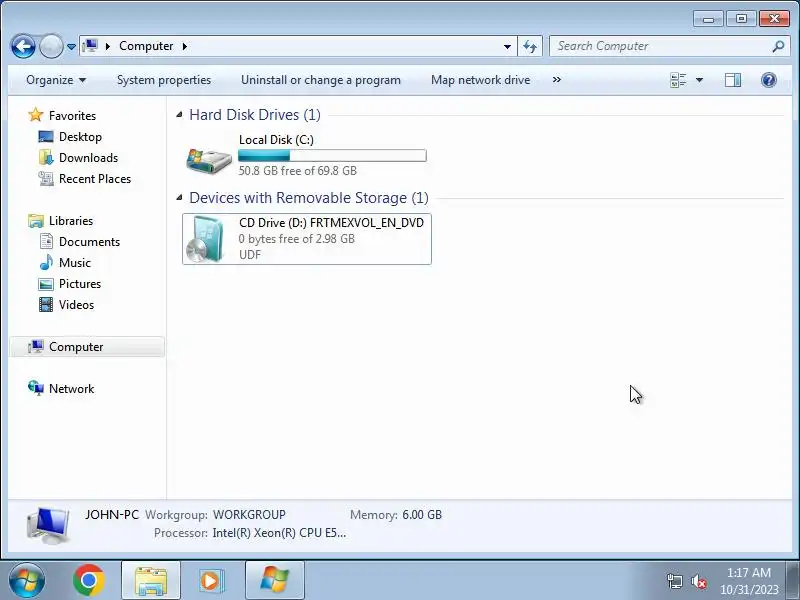
Task: Open the view options dropdown arrow
Action: click(x=699, y=80)
